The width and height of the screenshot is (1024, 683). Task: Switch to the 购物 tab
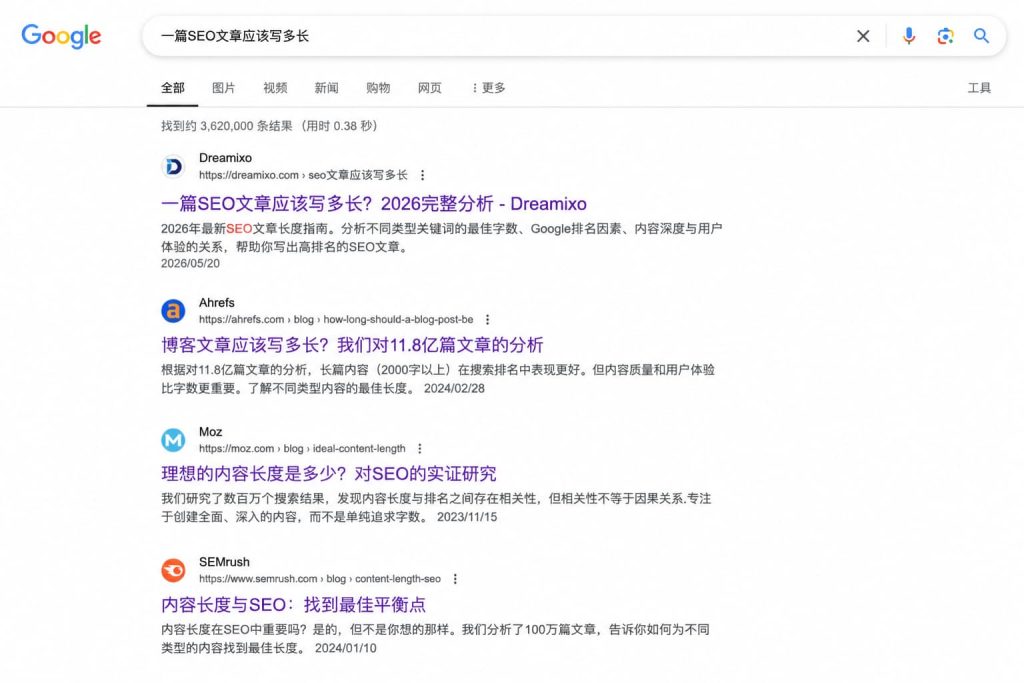[x=378, y=87]
